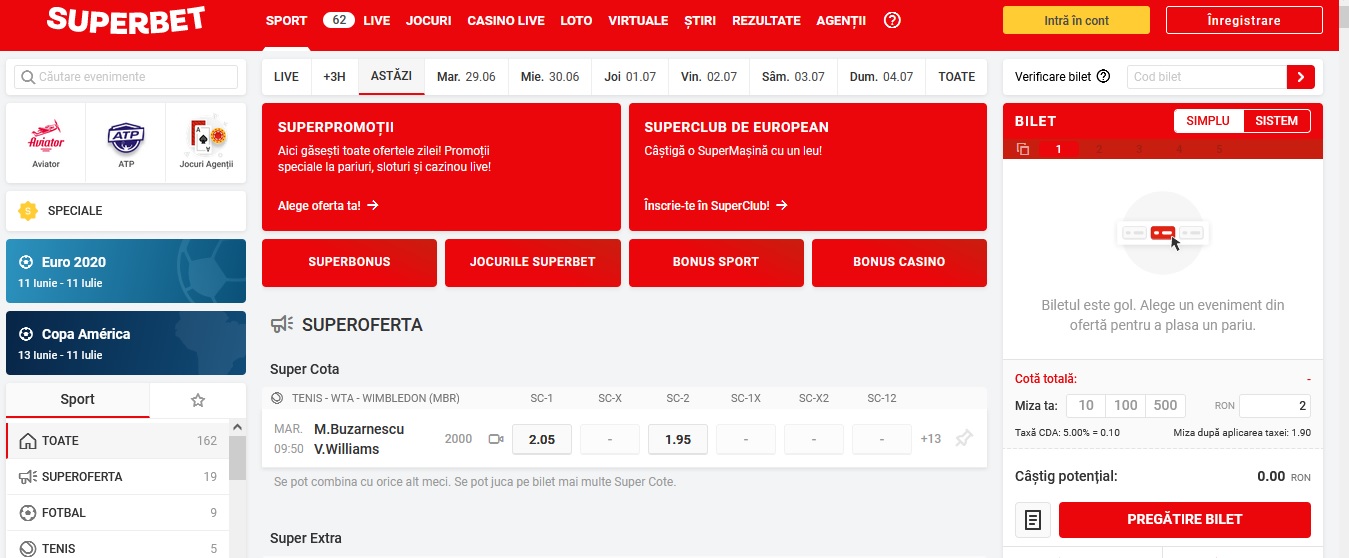
Task: Click the stake amount input field
Action: [1275, 406]
